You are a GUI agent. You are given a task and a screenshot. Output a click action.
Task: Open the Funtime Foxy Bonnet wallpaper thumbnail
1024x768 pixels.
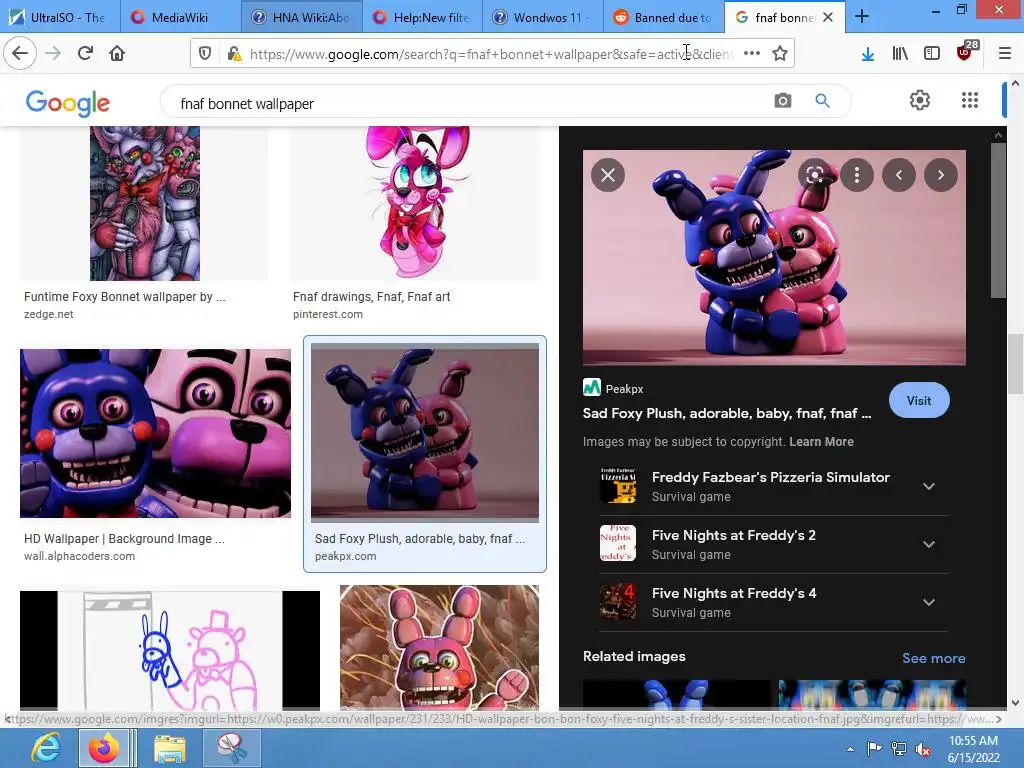pos(144,204)
